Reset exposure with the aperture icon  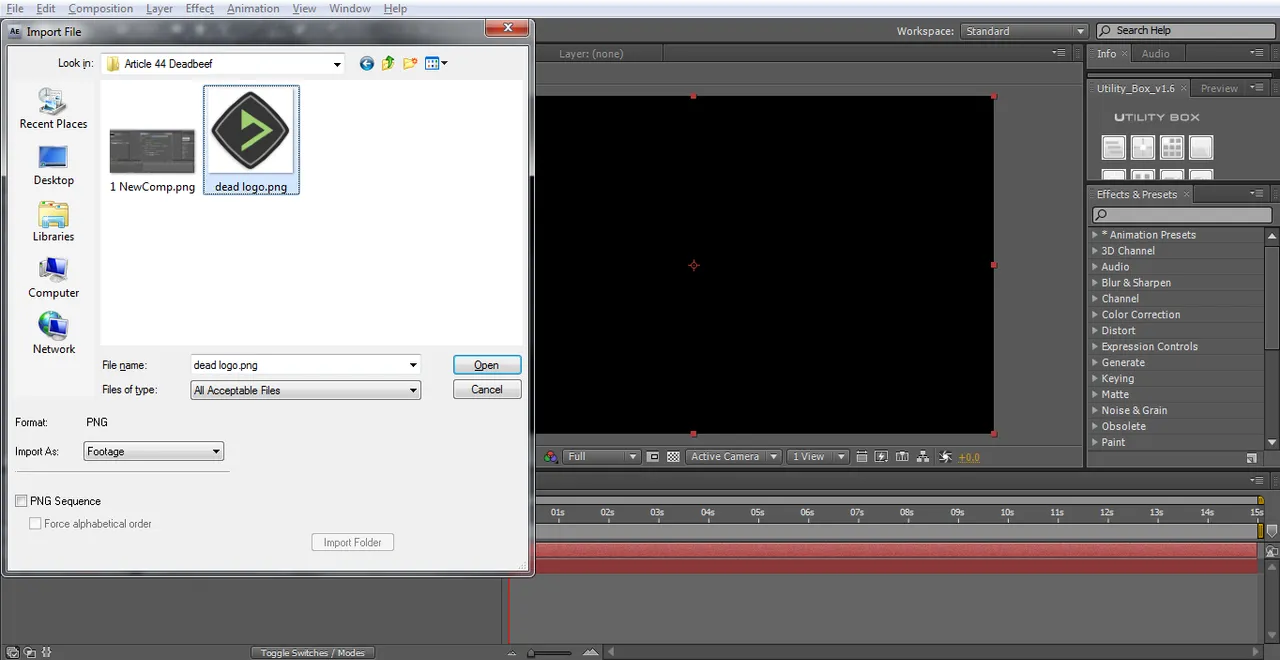click(946, 457)
